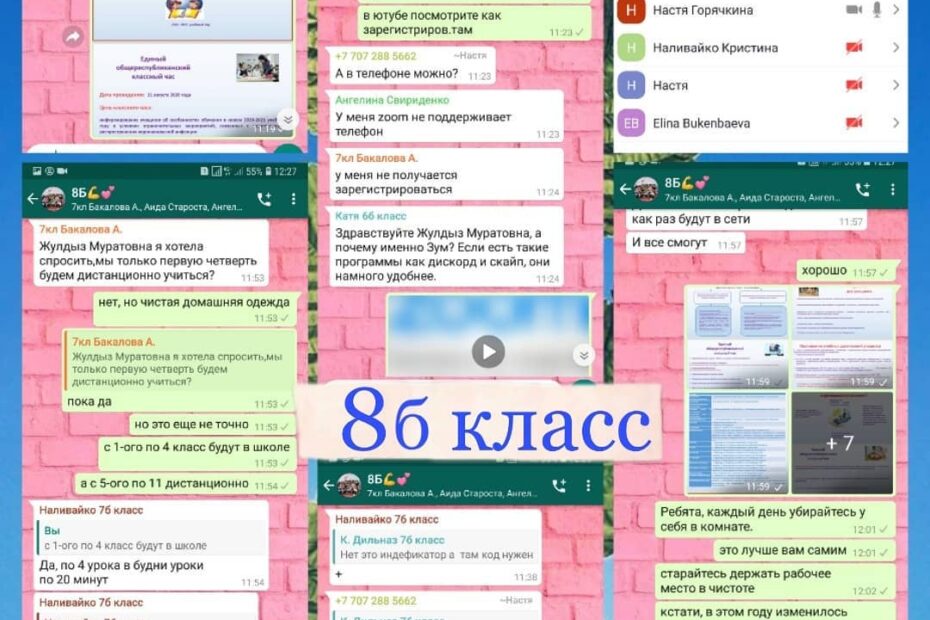Open group avatar in header above "как раз будут в сети"

coord(646,189)
